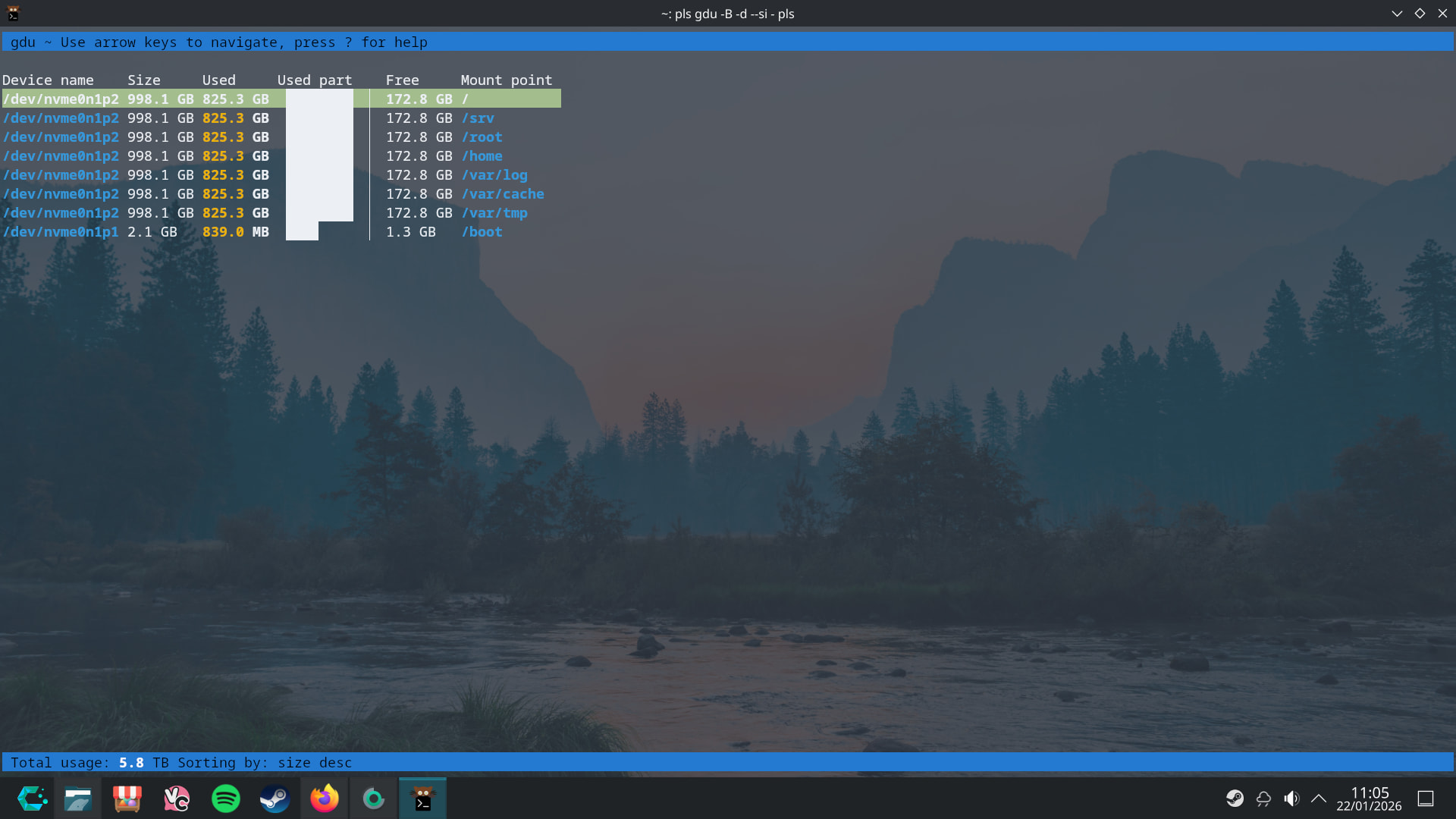
Task: Open Firefox browser from taskbar
Action: tap(325, 799)
